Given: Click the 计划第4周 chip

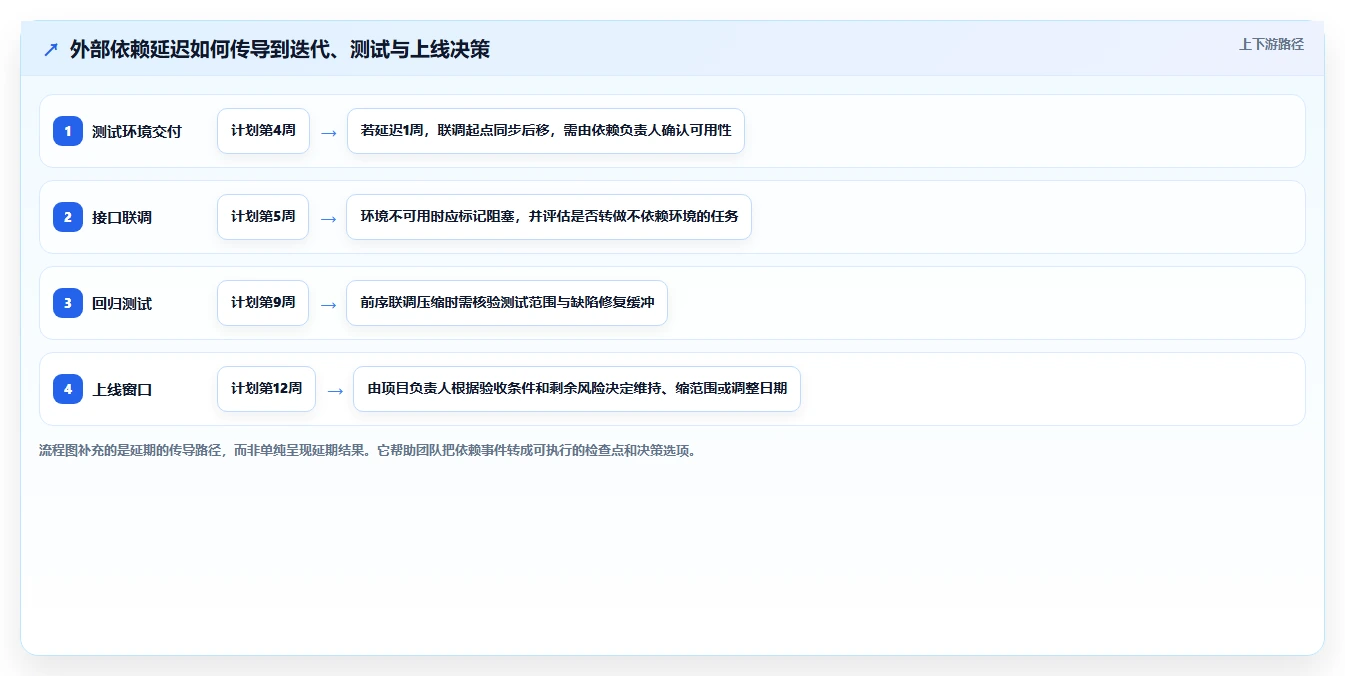Looking at the screenshot, I should click(x=263, y=131).
